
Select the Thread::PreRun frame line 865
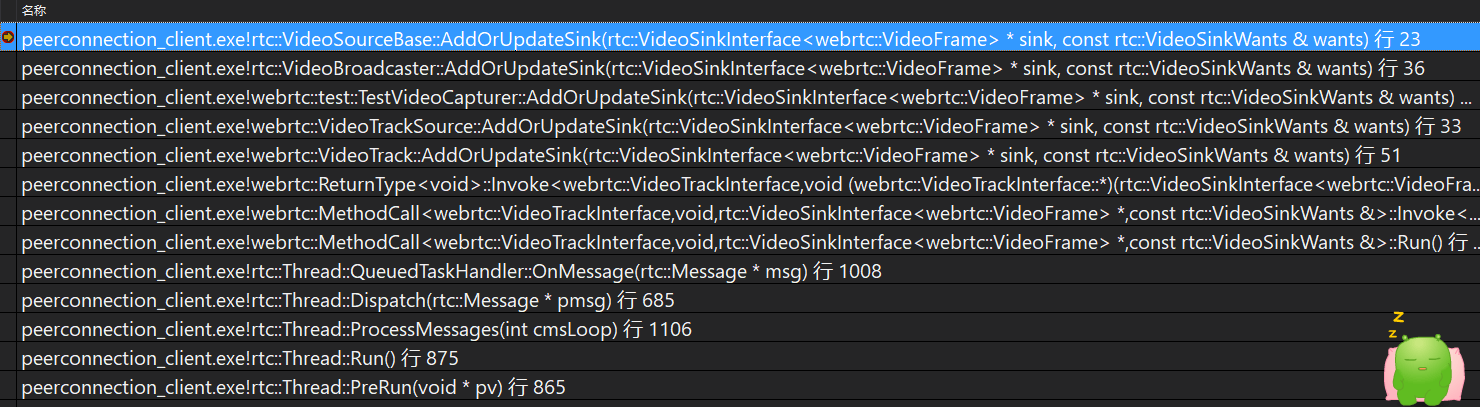pos(750,387)
